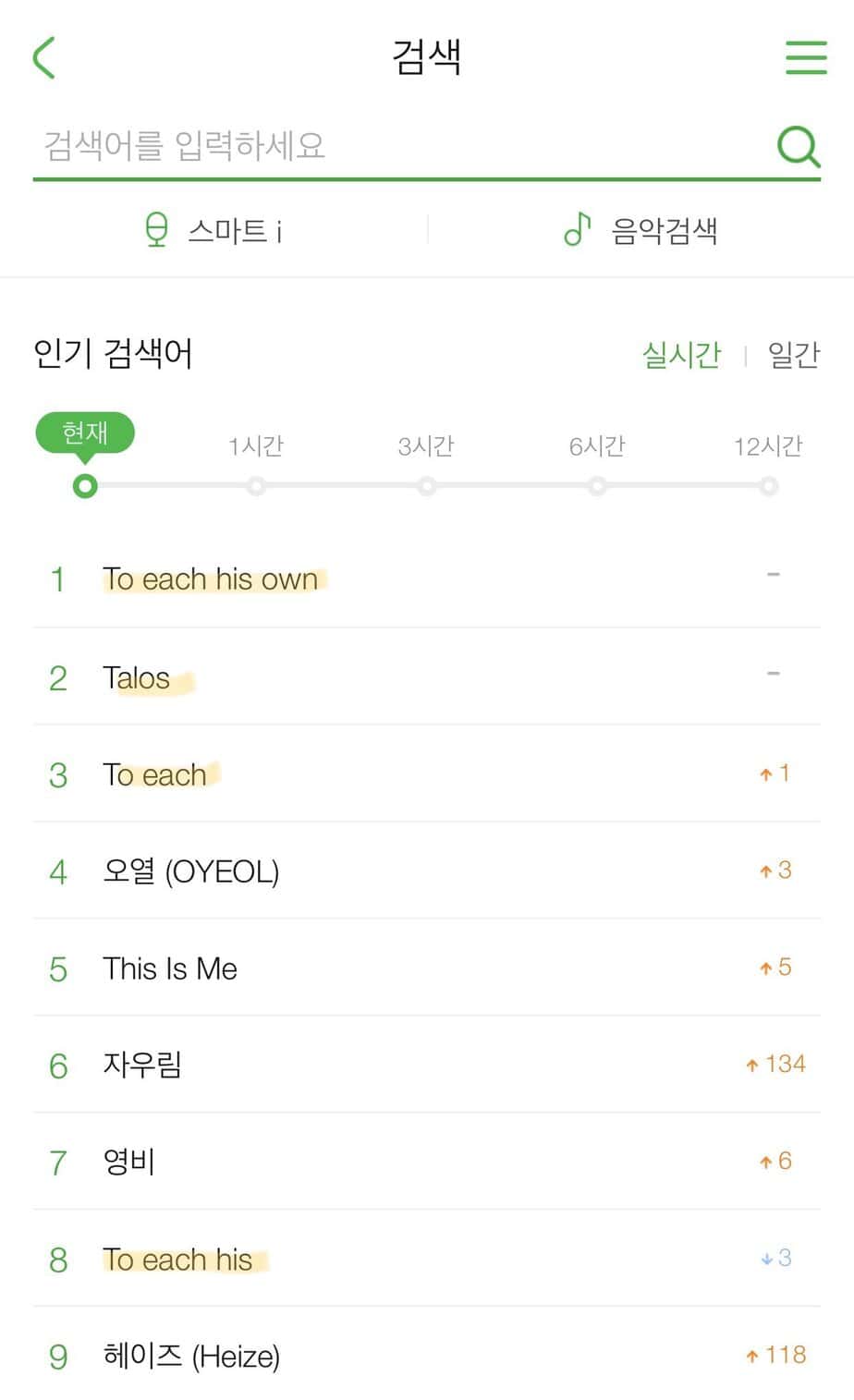Image resolution: width=854 pixels, height=1400 pixels.
Task: Select the 3시간 timeline point
Action: point(426,486)
